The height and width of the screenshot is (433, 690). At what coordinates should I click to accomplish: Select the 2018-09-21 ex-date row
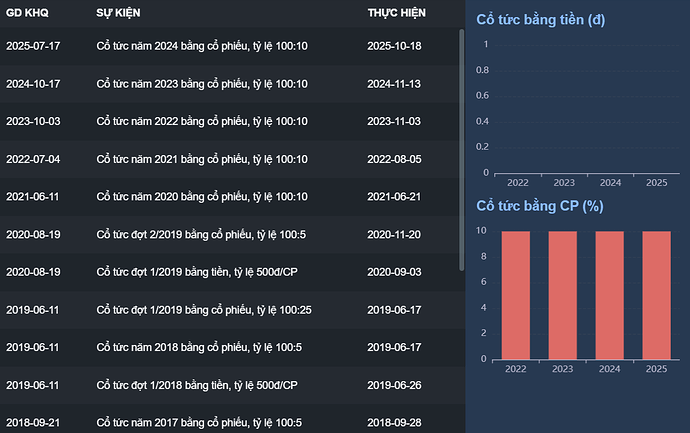pyautogui.click(x=33, y=423)
